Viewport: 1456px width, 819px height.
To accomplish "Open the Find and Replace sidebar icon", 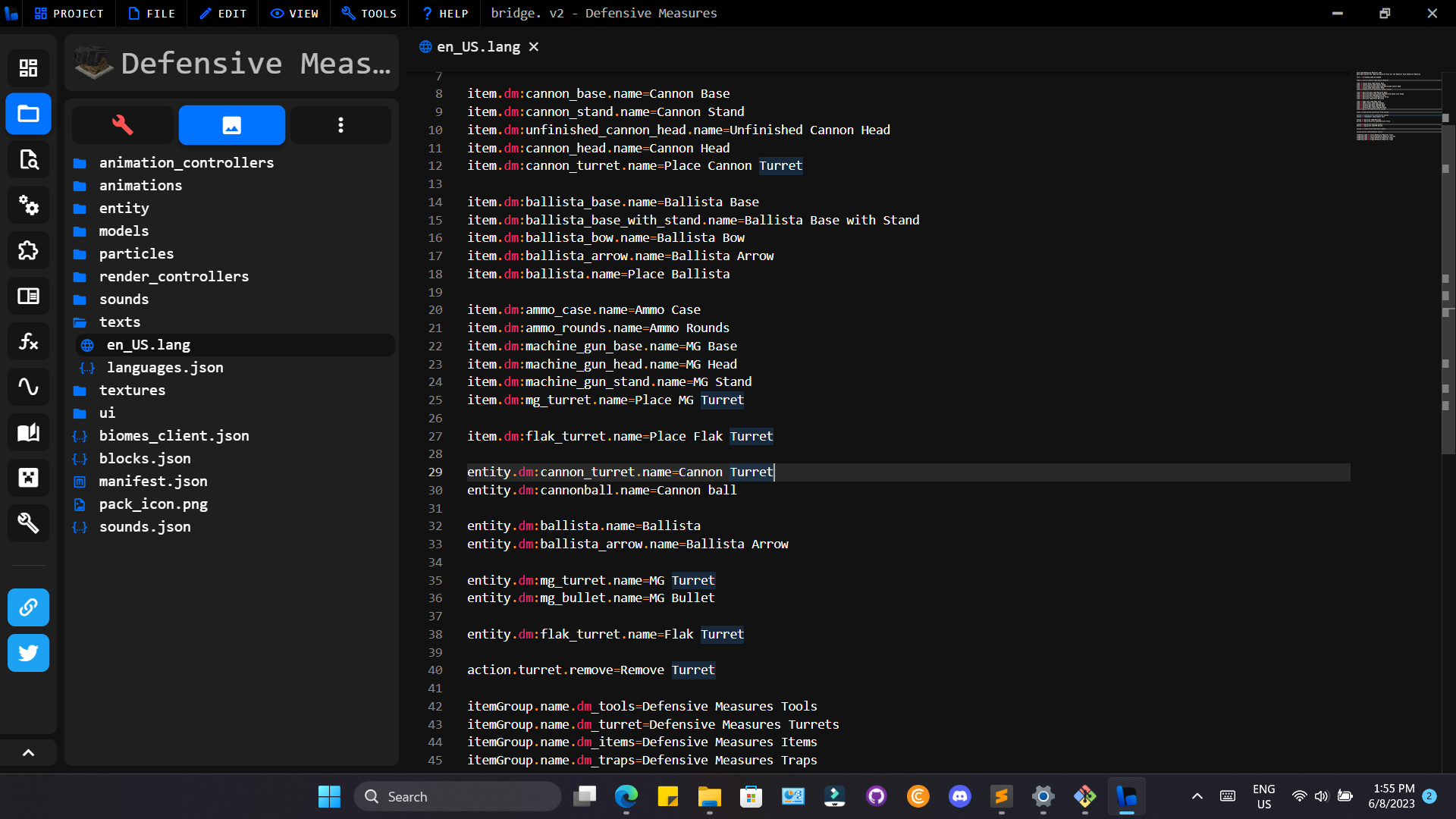I will pos(28,160).
